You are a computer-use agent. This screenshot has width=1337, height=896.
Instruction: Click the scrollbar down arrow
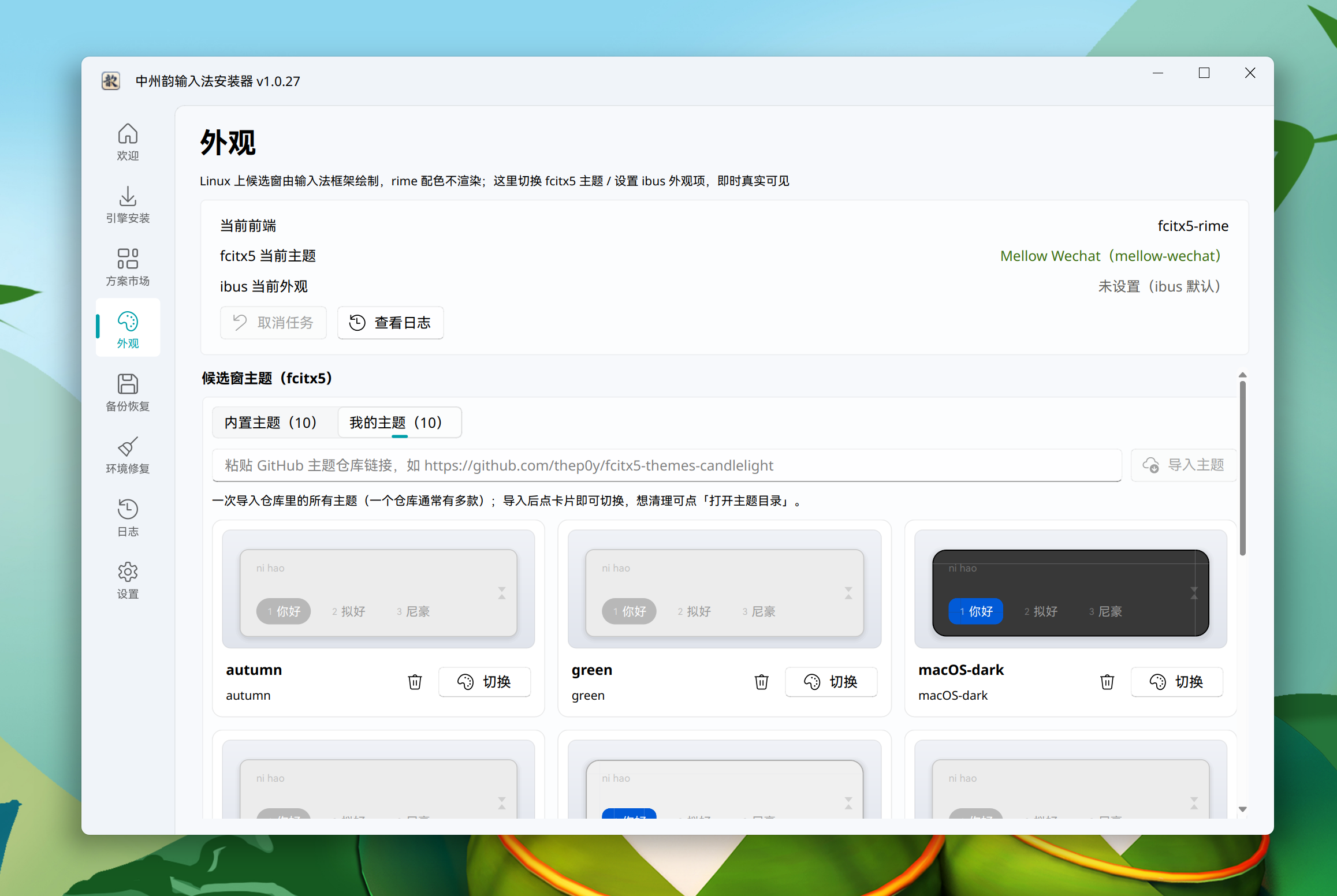point(1242,809)
